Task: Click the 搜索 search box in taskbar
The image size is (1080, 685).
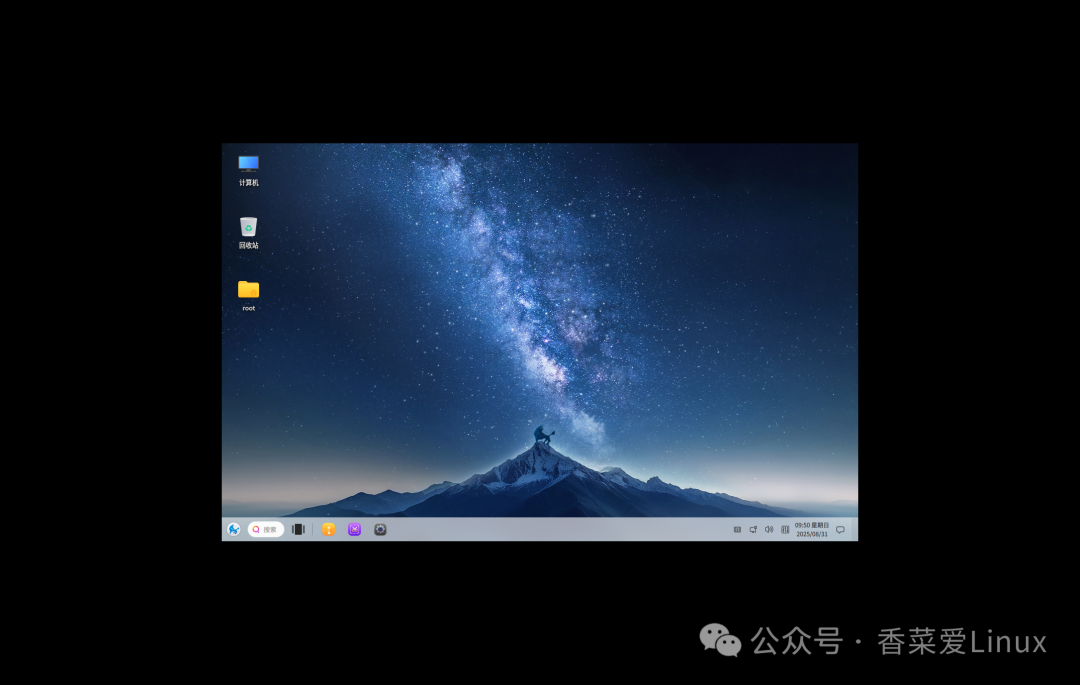Action: pyautogui.click(x=266, y=529)
